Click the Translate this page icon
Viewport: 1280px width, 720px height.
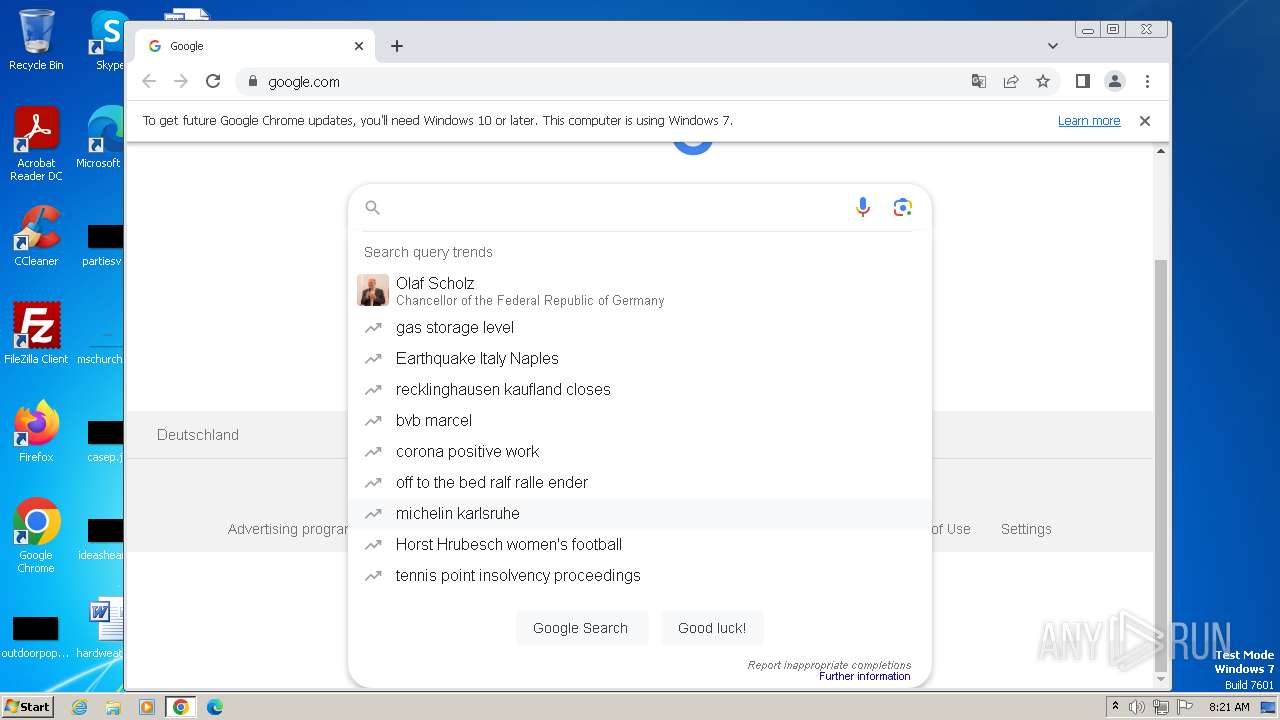tap(979, 81)
